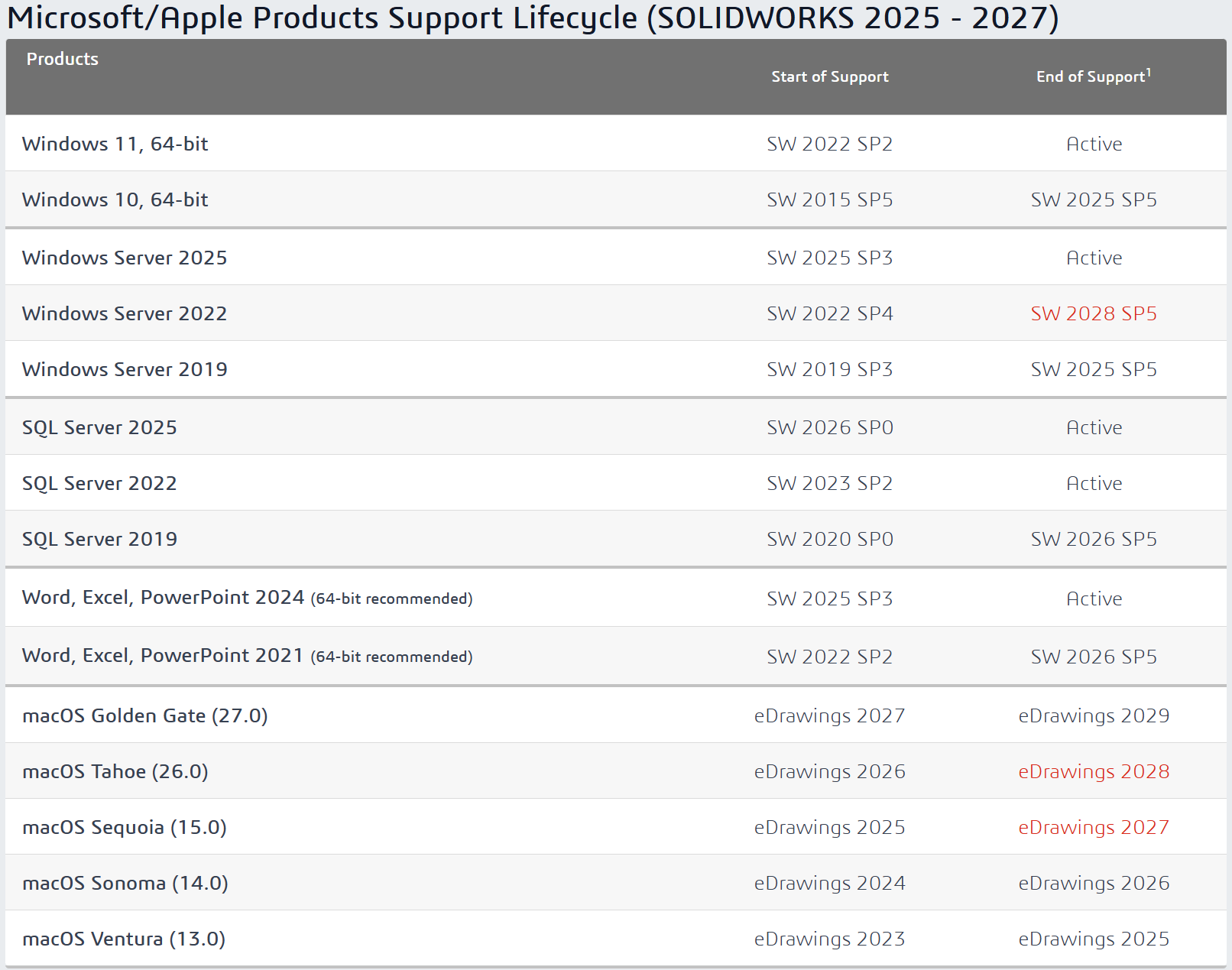Click the footnote 1 superscript in header

click(x=1149, y=72)
